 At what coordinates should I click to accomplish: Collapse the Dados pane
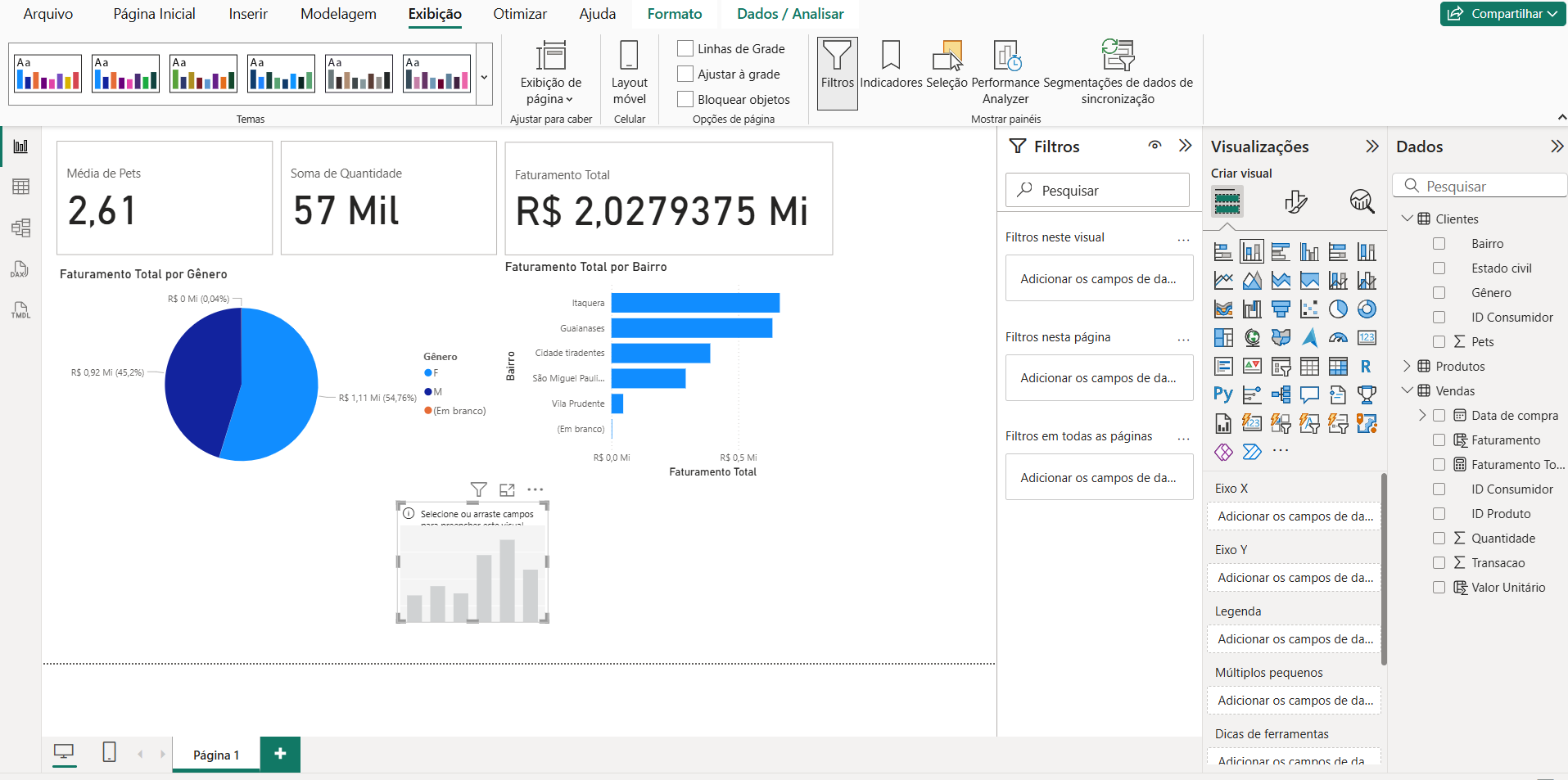[1557, 147]
